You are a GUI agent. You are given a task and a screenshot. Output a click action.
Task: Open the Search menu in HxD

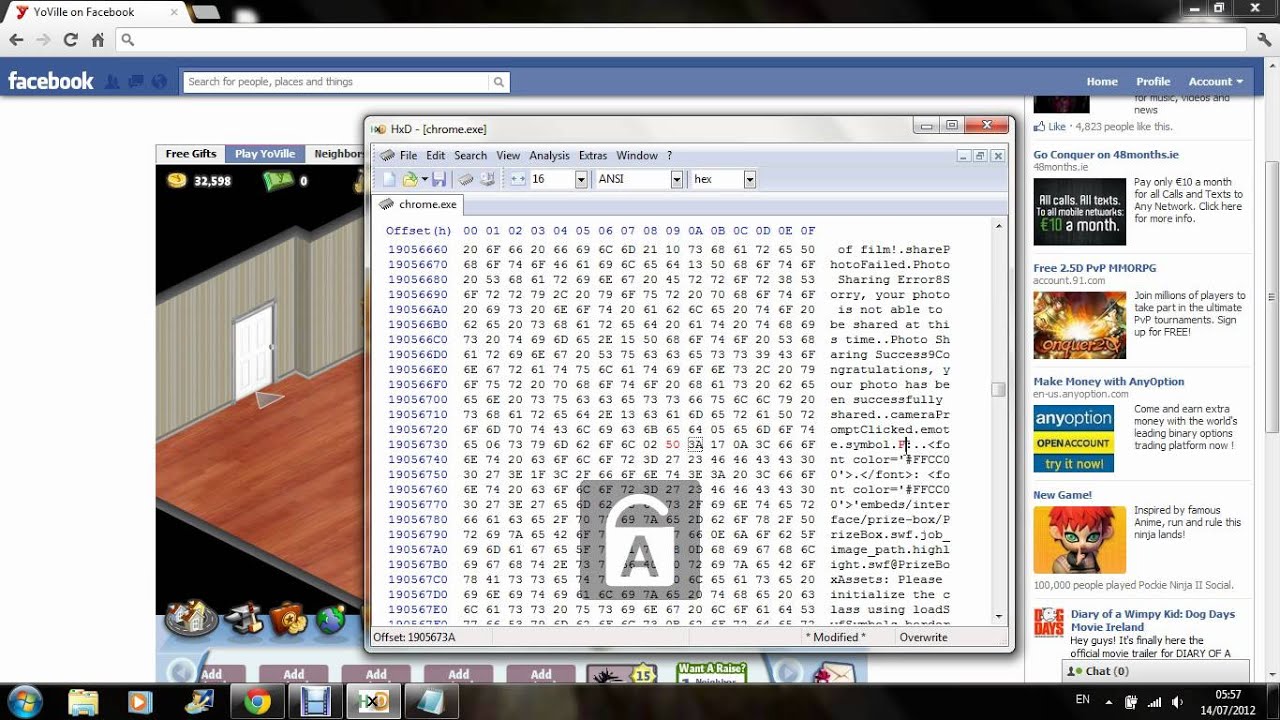tap(470, 155)
